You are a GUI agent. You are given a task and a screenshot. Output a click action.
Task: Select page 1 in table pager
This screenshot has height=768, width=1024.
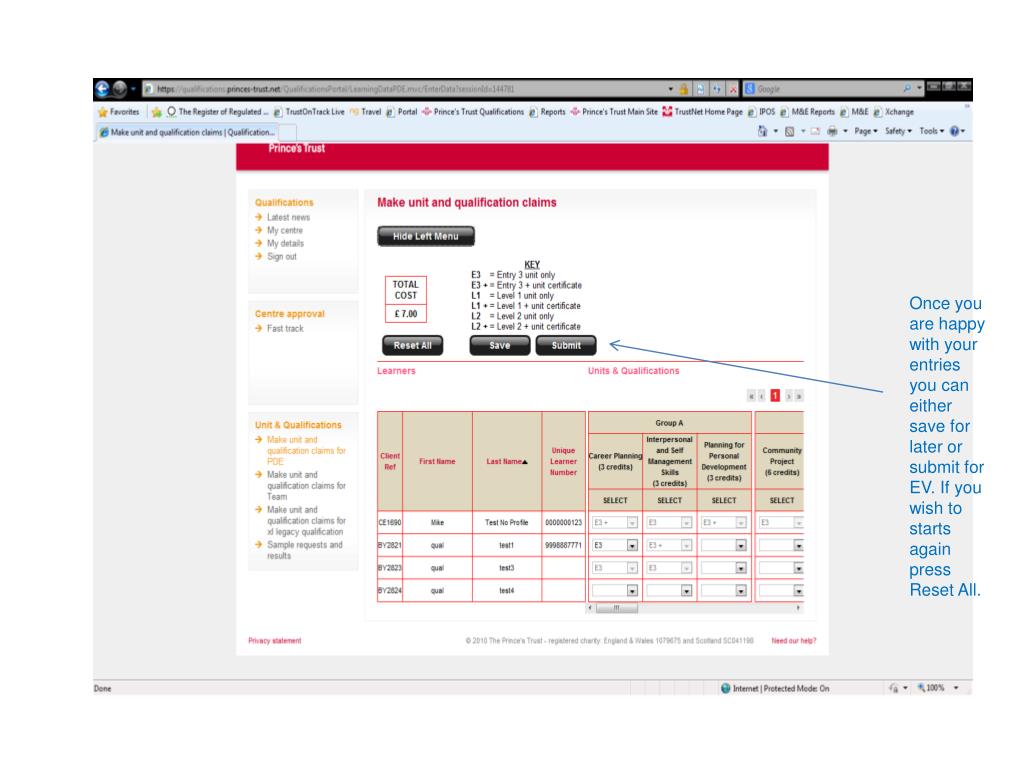click(x=775, y=396)
